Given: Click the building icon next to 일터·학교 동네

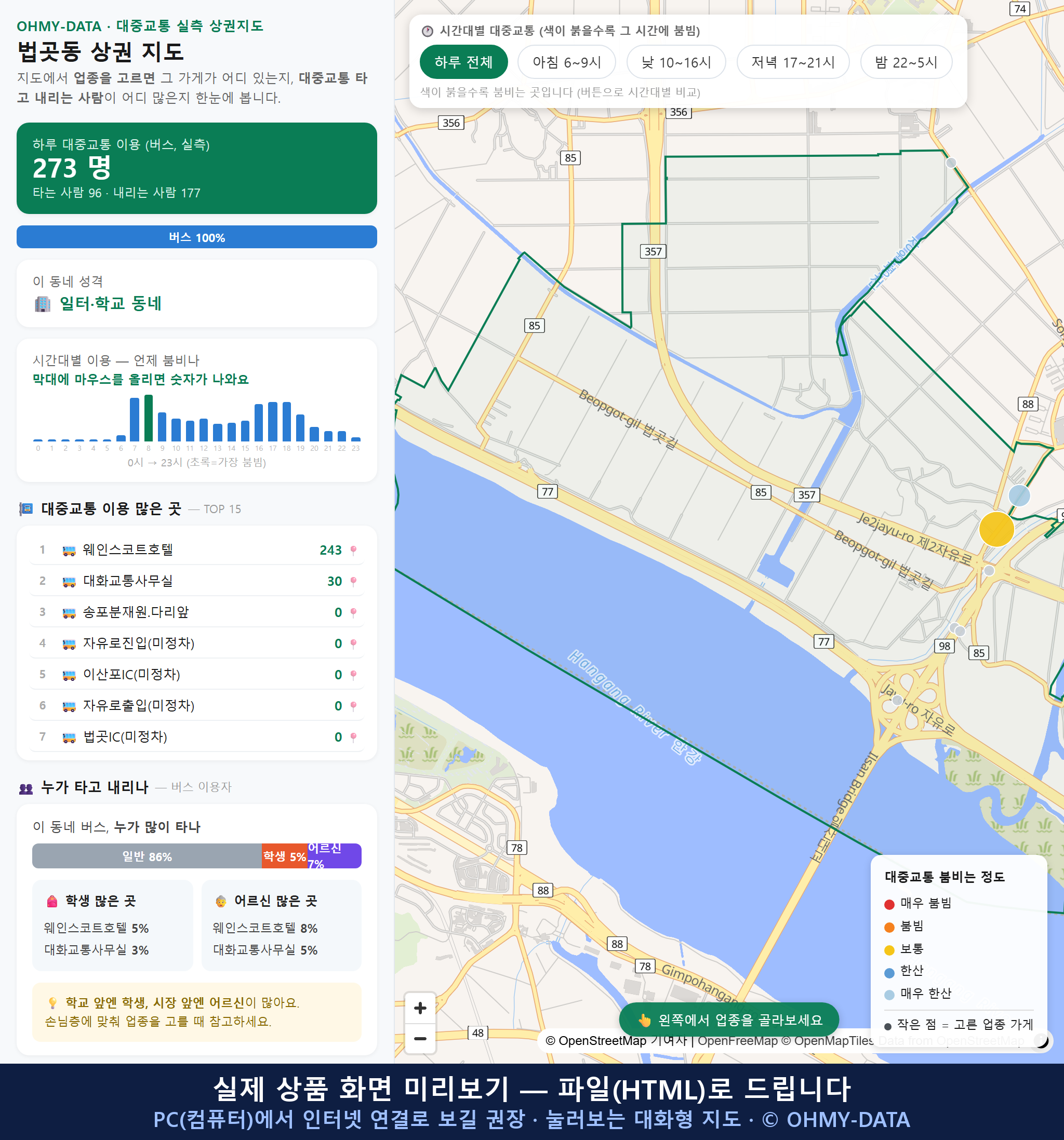Looking at the screenshot, I should click(43, 303).
